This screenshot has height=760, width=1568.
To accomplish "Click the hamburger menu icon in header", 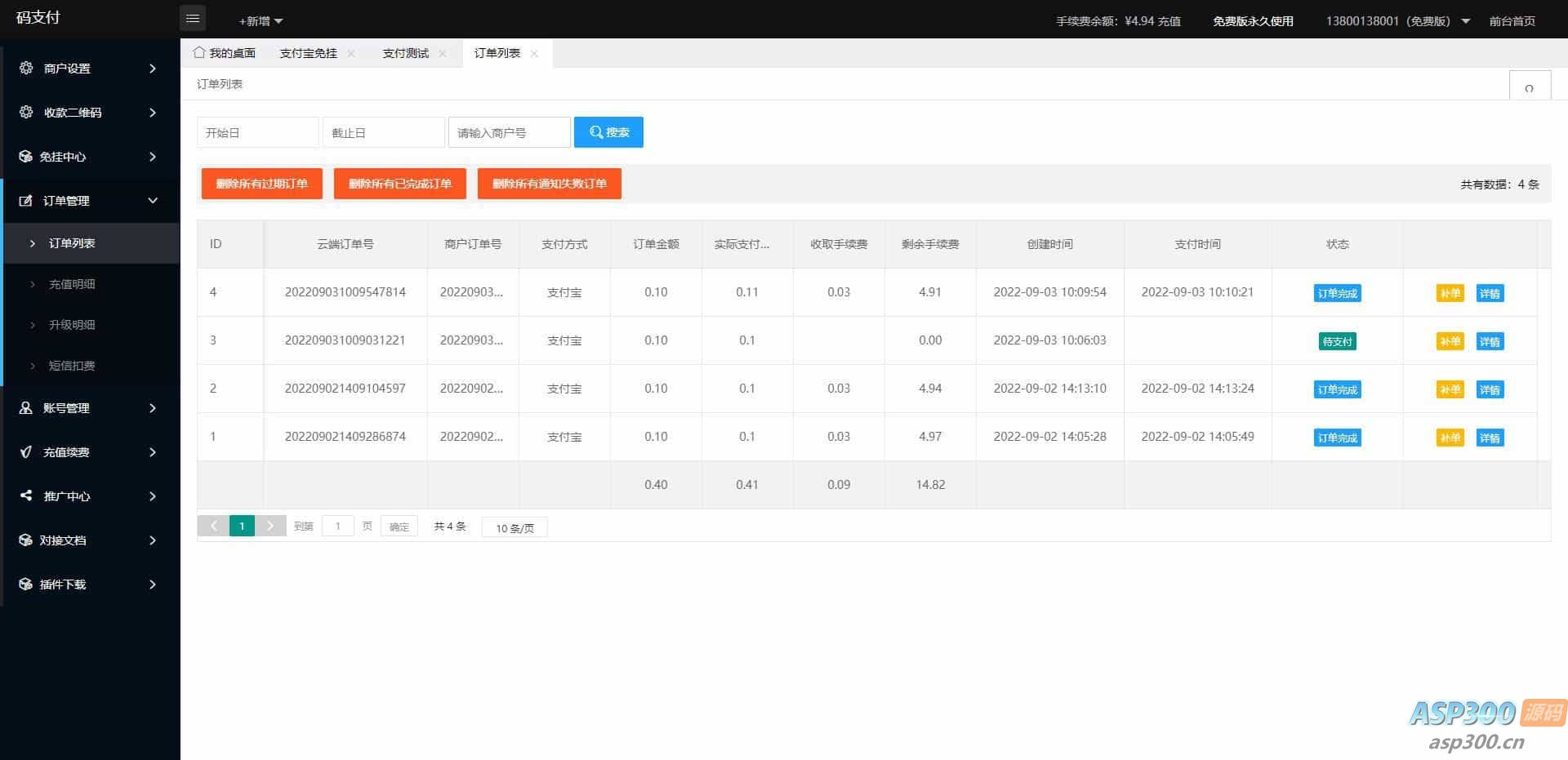I will pyautogui.click(x=193, y=19).
